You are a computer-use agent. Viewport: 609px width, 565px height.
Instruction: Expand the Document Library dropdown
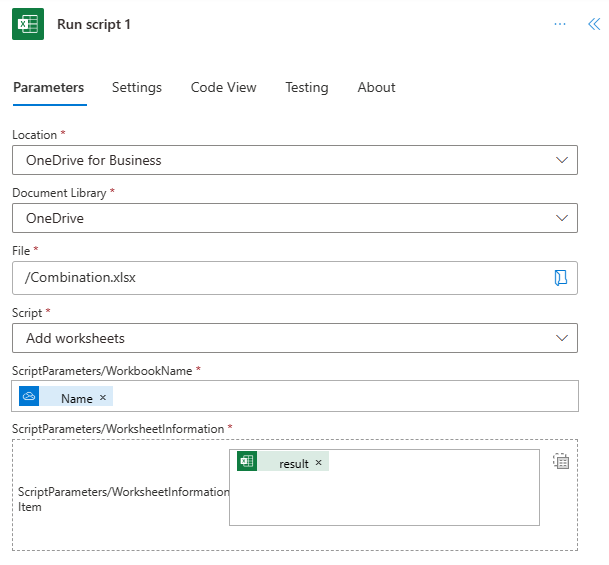click(561, 218)
